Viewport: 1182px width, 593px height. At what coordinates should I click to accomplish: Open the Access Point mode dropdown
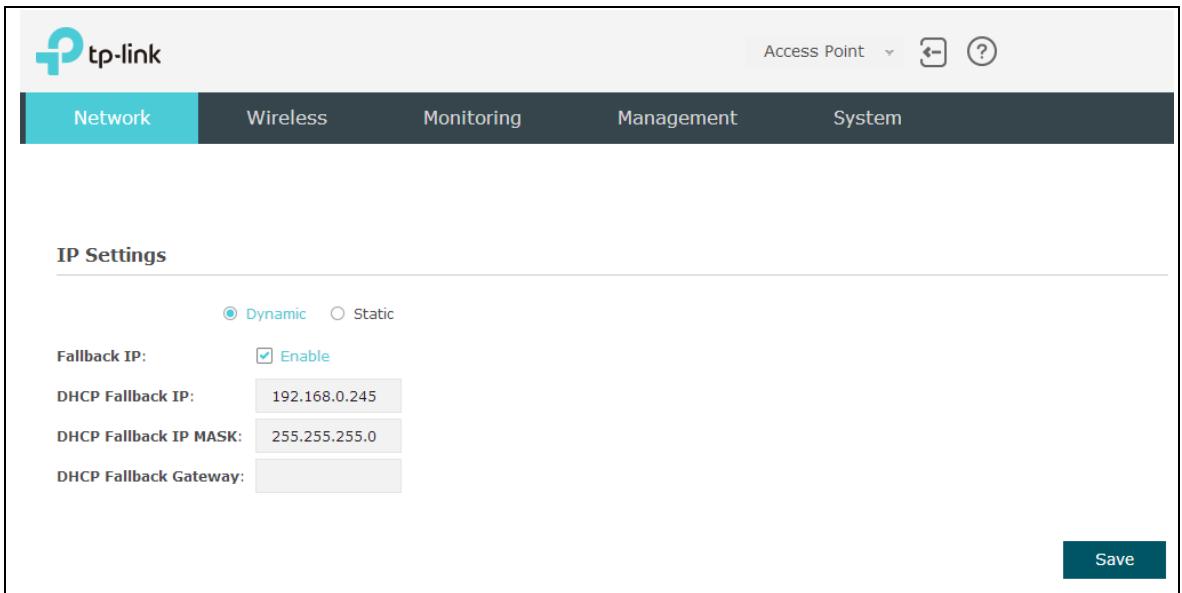click(827, 52)
